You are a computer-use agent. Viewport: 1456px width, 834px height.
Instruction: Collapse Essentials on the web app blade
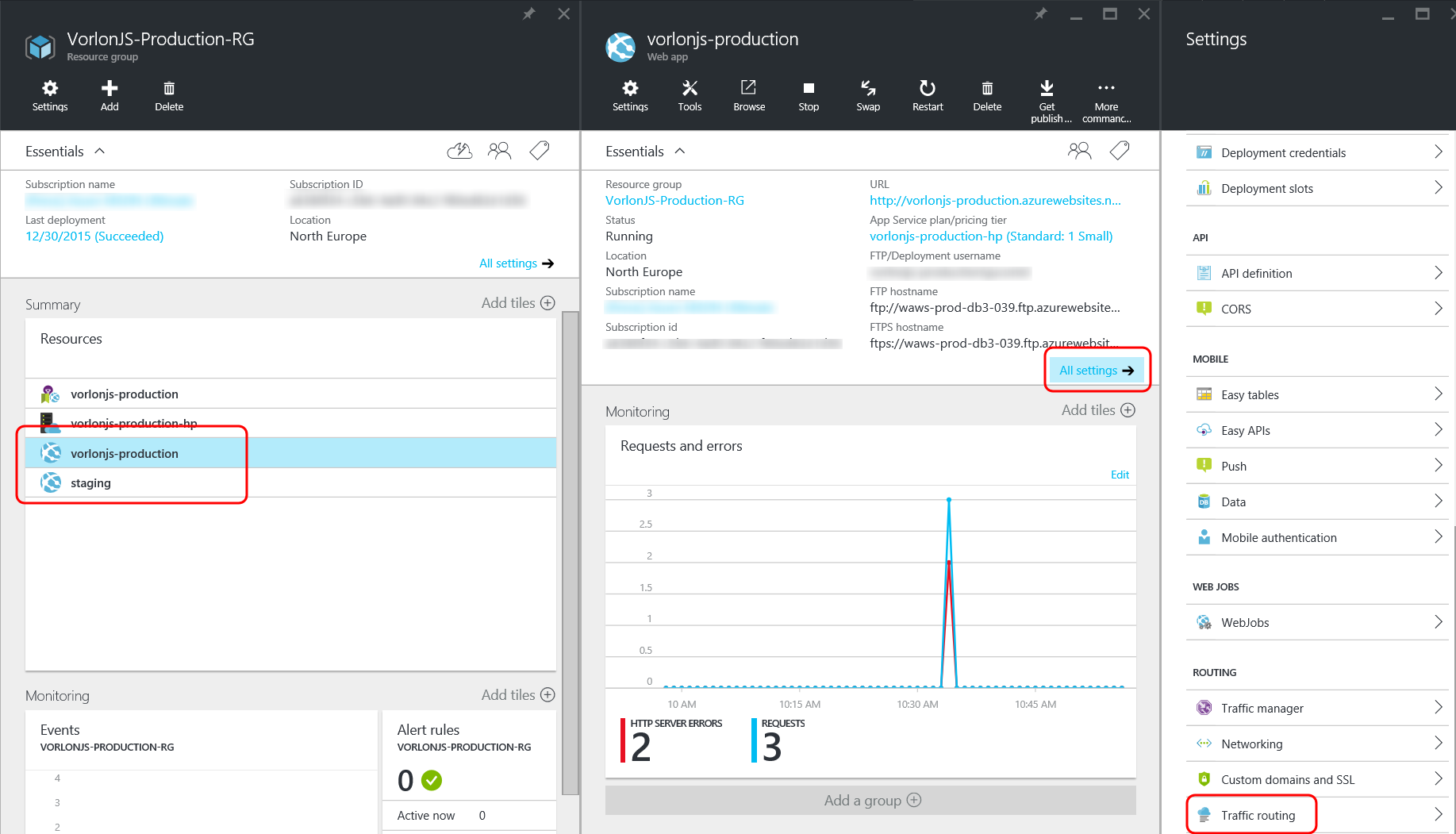[x=680, y=150]
